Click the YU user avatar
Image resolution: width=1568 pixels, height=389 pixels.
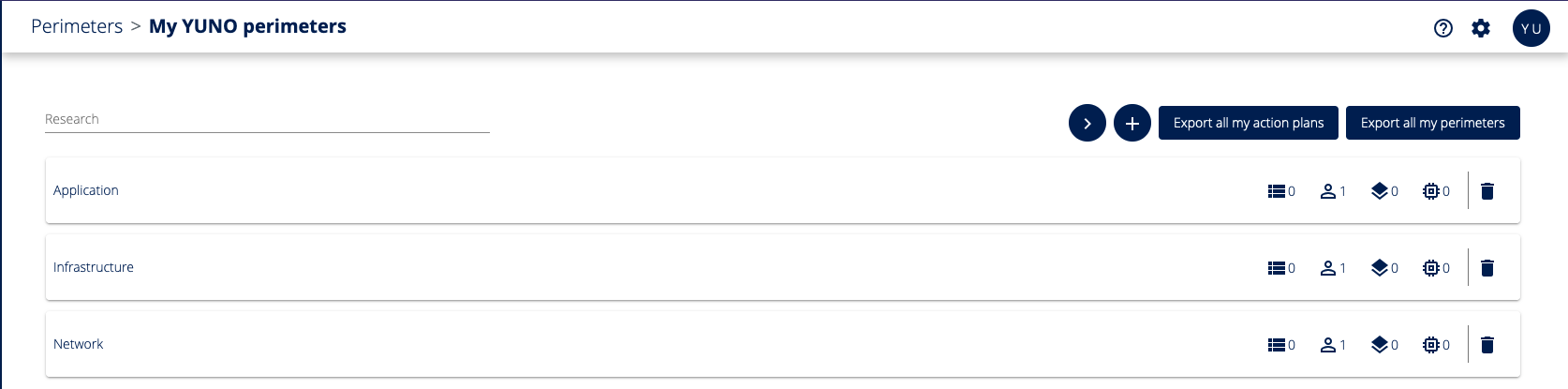tap(1531, 28)
